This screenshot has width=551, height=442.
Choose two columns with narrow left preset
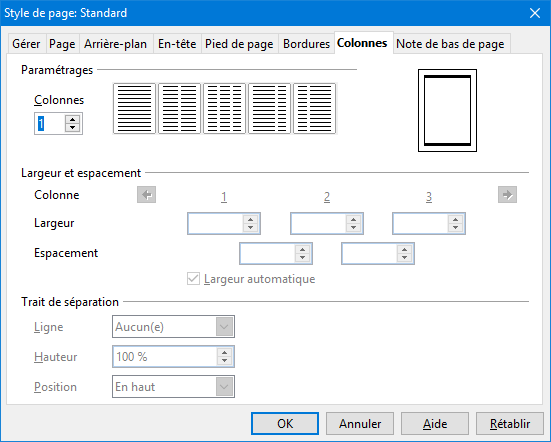314,109
